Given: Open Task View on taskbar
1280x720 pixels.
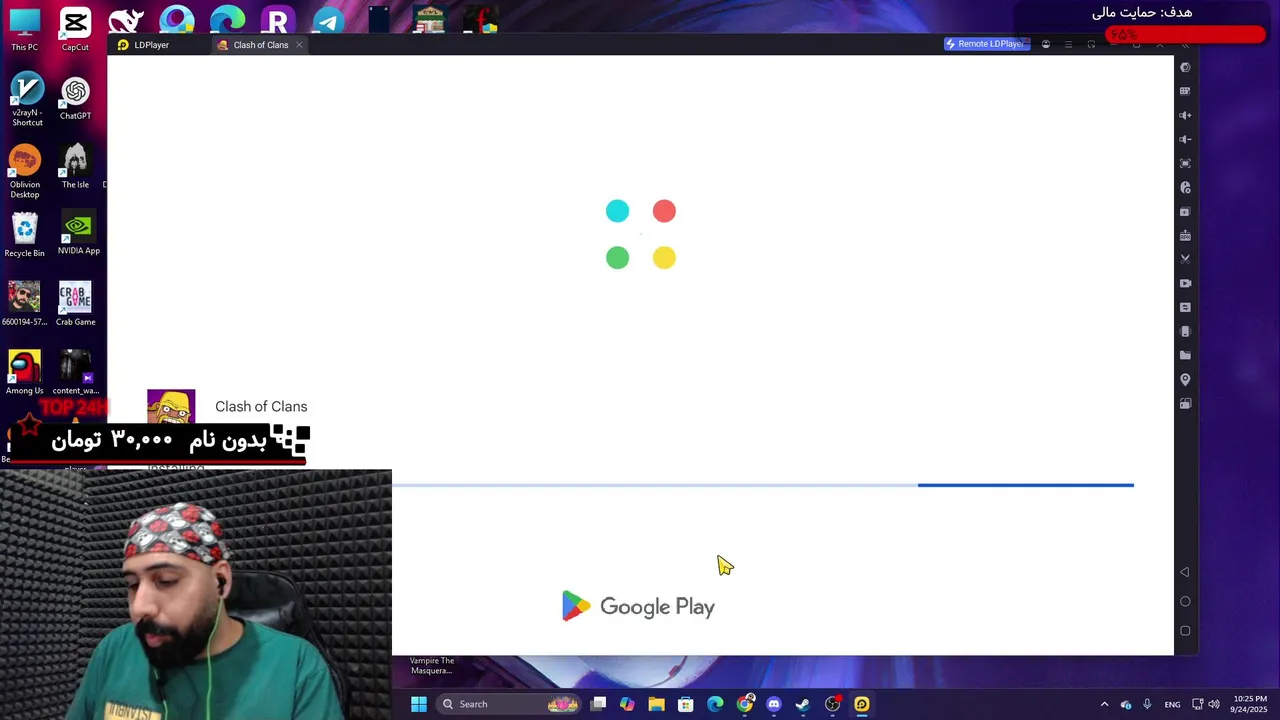Looking at the screenshot, I should 598,704.
